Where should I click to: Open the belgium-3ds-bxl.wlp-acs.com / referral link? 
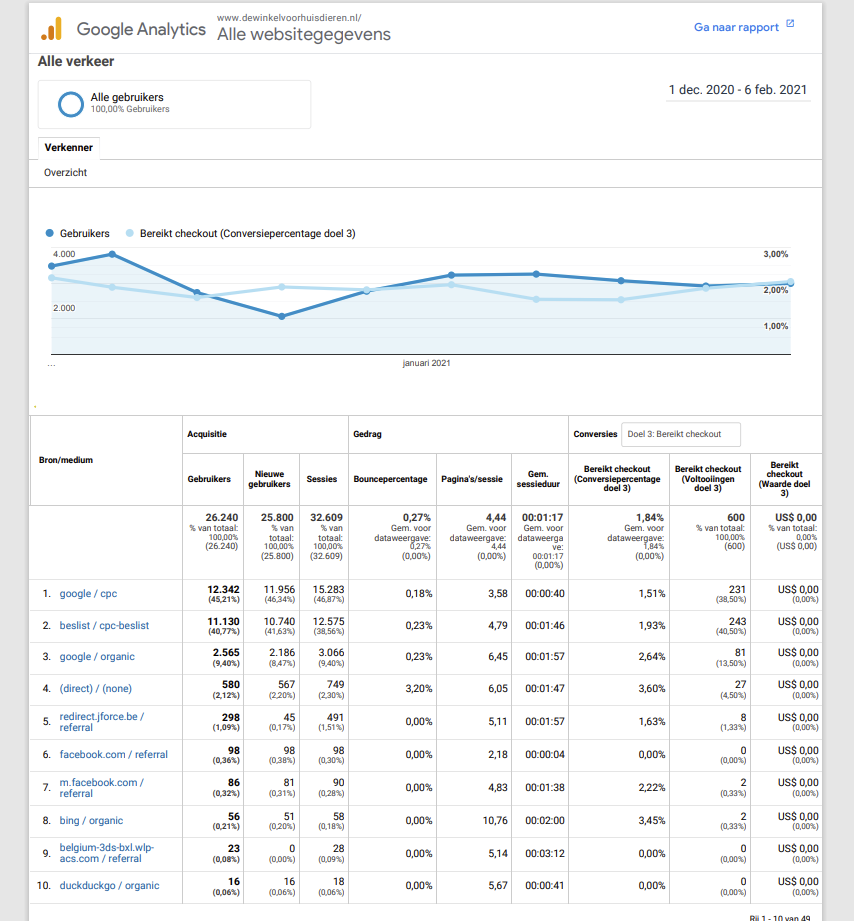coord(106,853)
